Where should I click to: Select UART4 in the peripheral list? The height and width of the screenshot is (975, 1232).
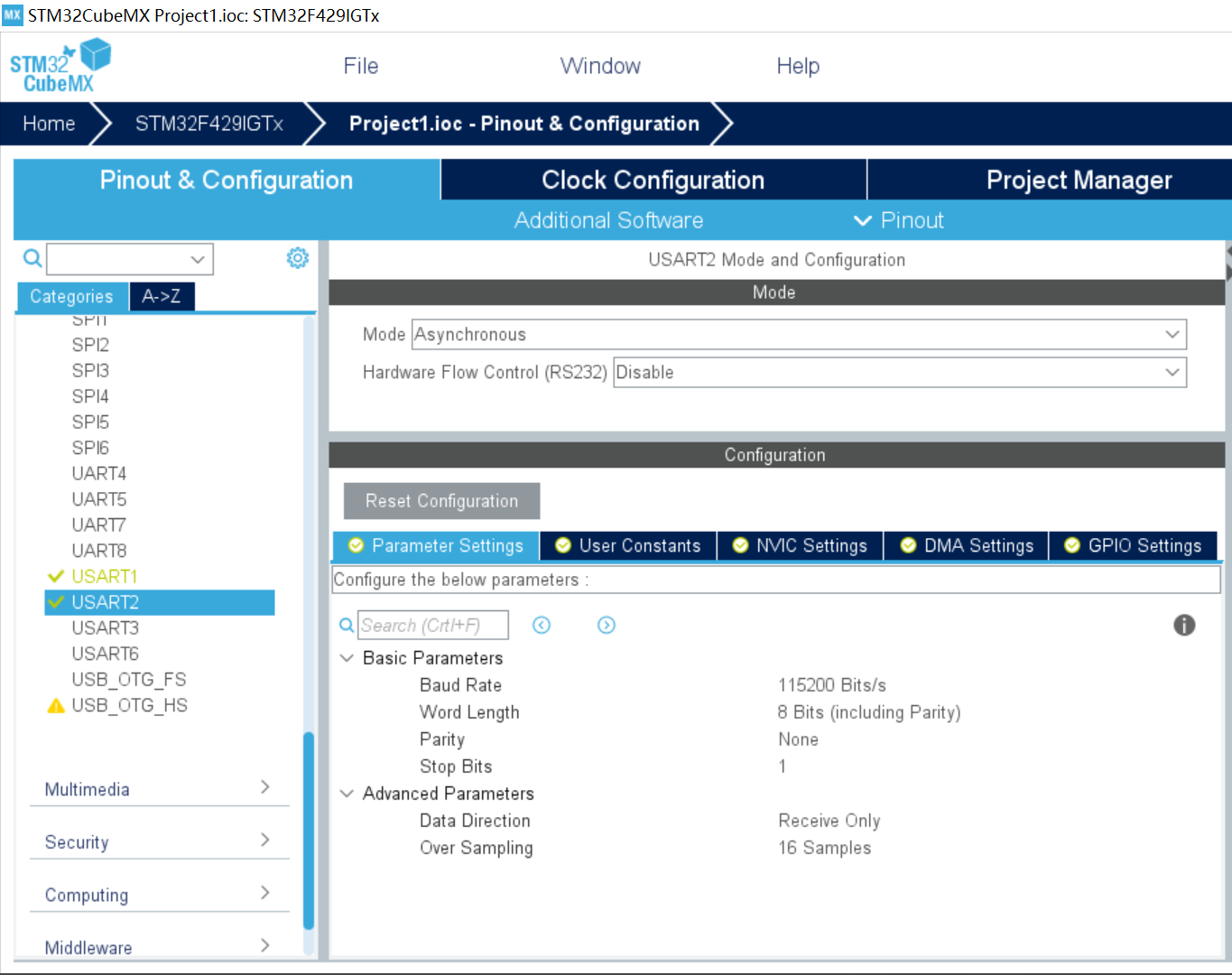[x=99, y=473]
